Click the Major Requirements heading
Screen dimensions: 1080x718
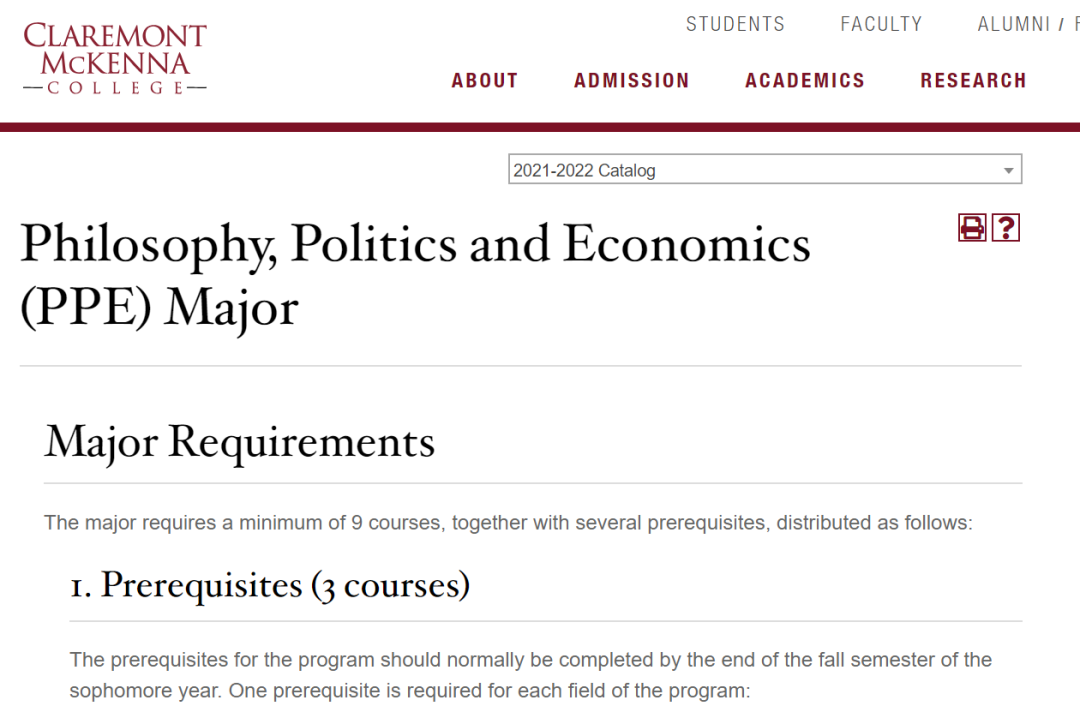click(x=240, y=441)
